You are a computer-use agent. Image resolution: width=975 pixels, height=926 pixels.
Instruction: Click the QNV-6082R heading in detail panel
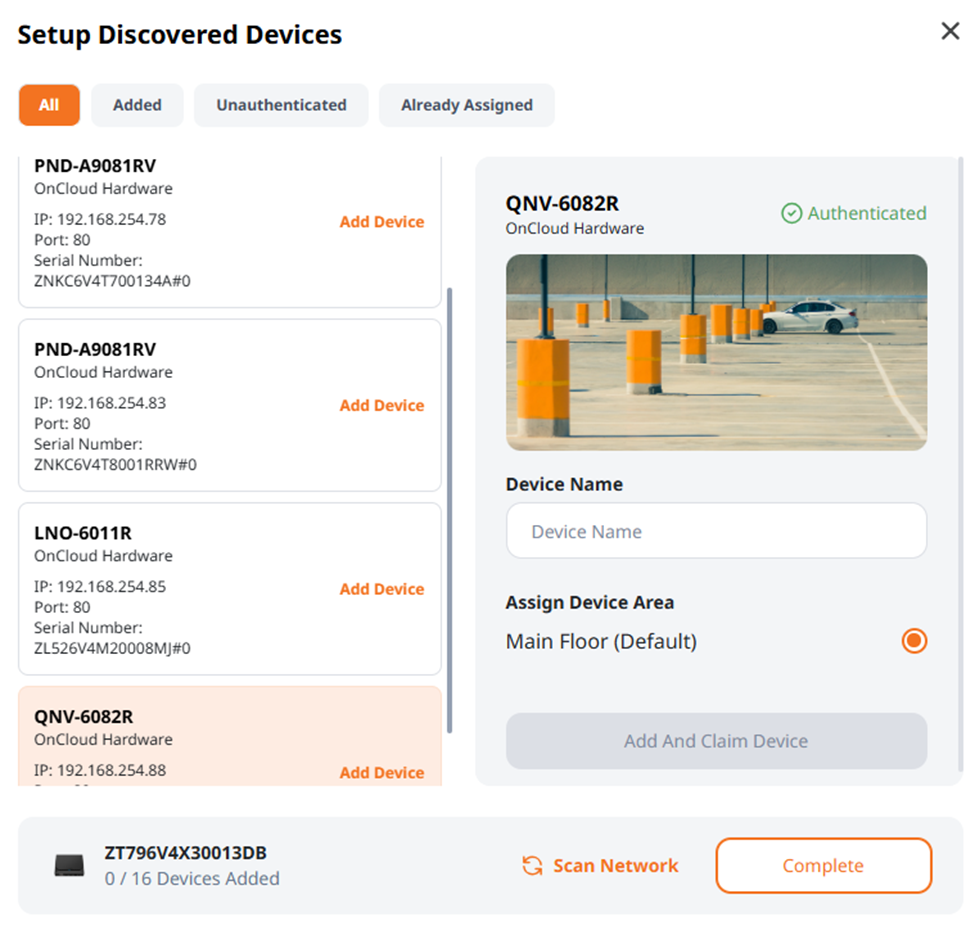(562, 203)
